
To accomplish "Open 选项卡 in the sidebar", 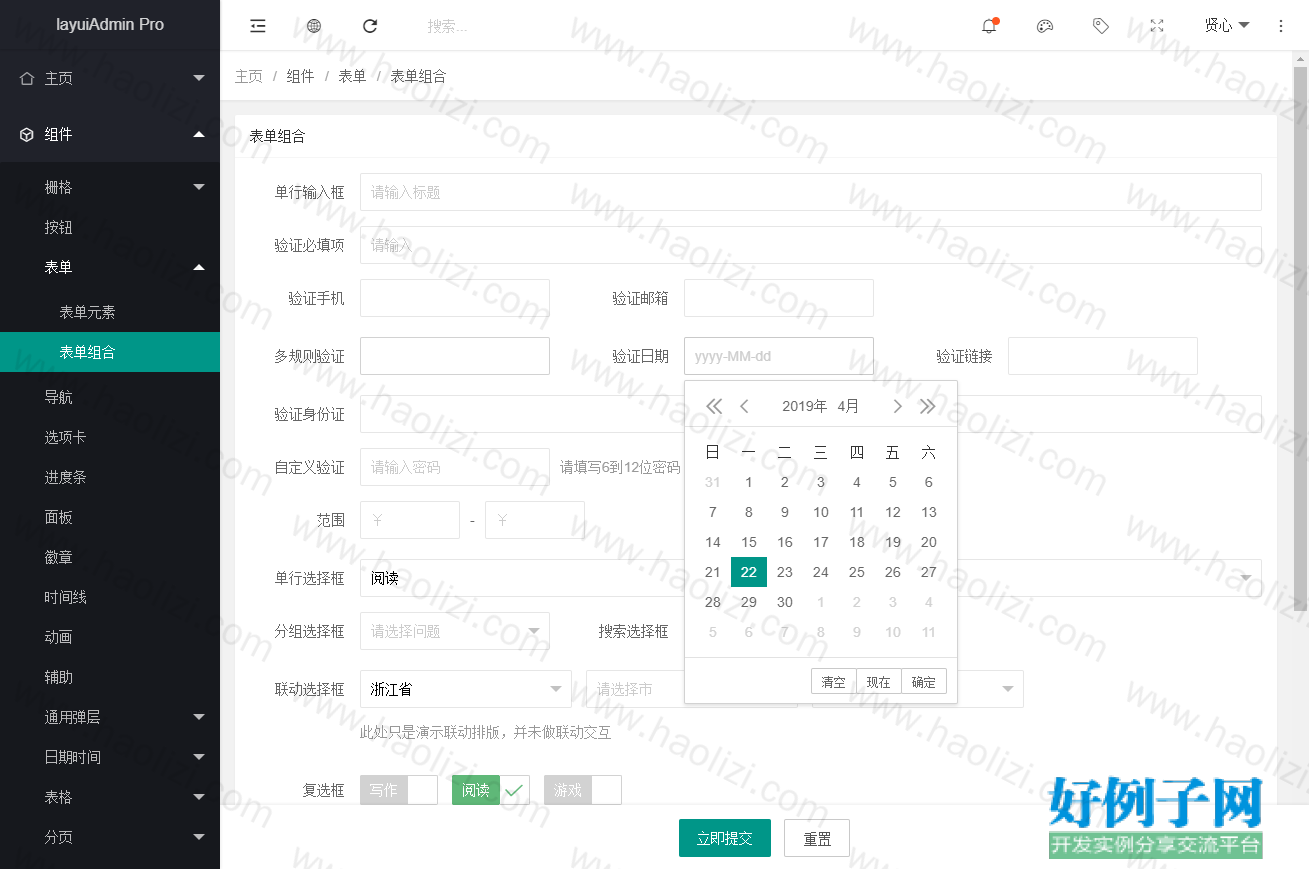I will point(110,437).
